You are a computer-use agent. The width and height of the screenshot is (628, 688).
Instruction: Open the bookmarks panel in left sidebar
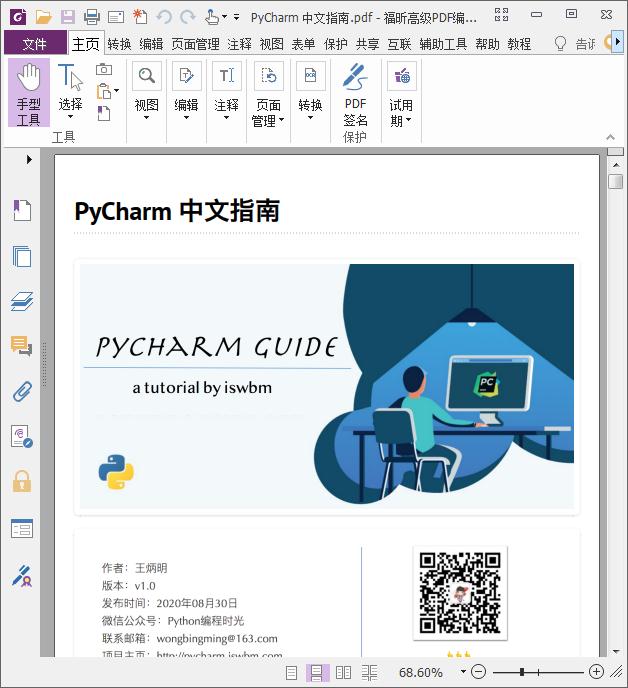coord(22,210)
